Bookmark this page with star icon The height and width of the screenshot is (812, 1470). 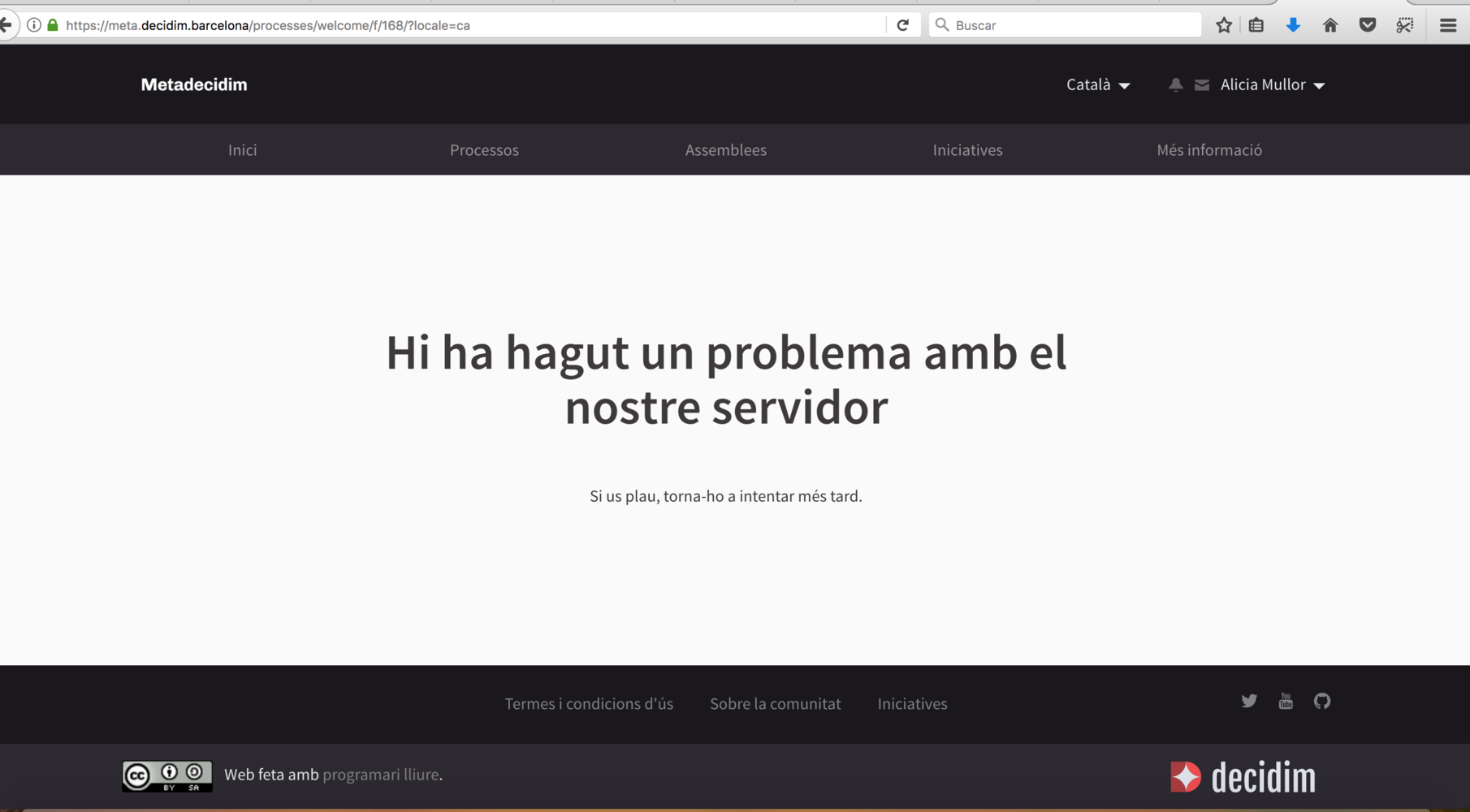pos(1224,25)
